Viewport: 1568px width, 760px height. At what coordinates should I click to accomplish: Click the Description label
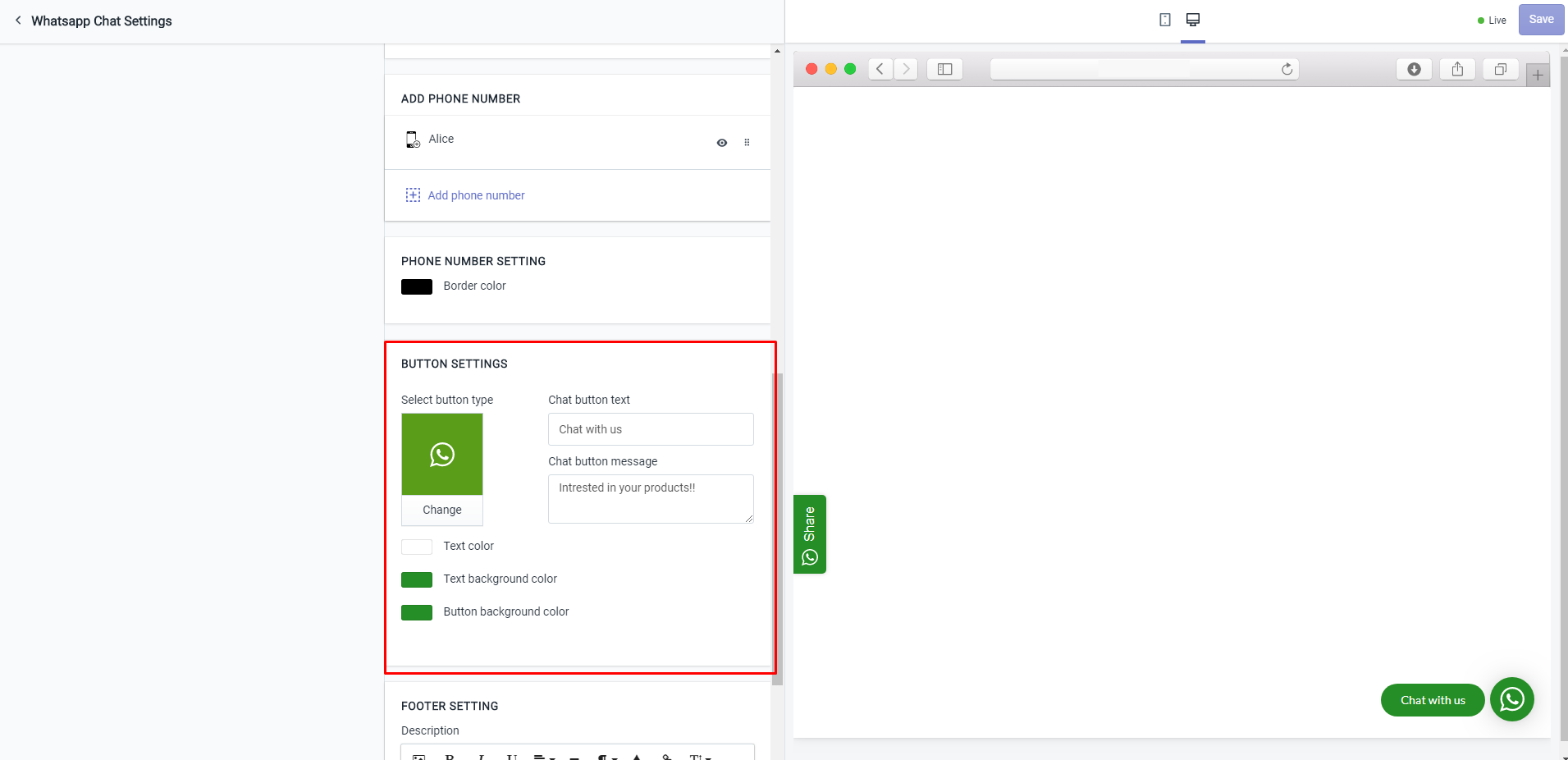(x=430, y=730)
